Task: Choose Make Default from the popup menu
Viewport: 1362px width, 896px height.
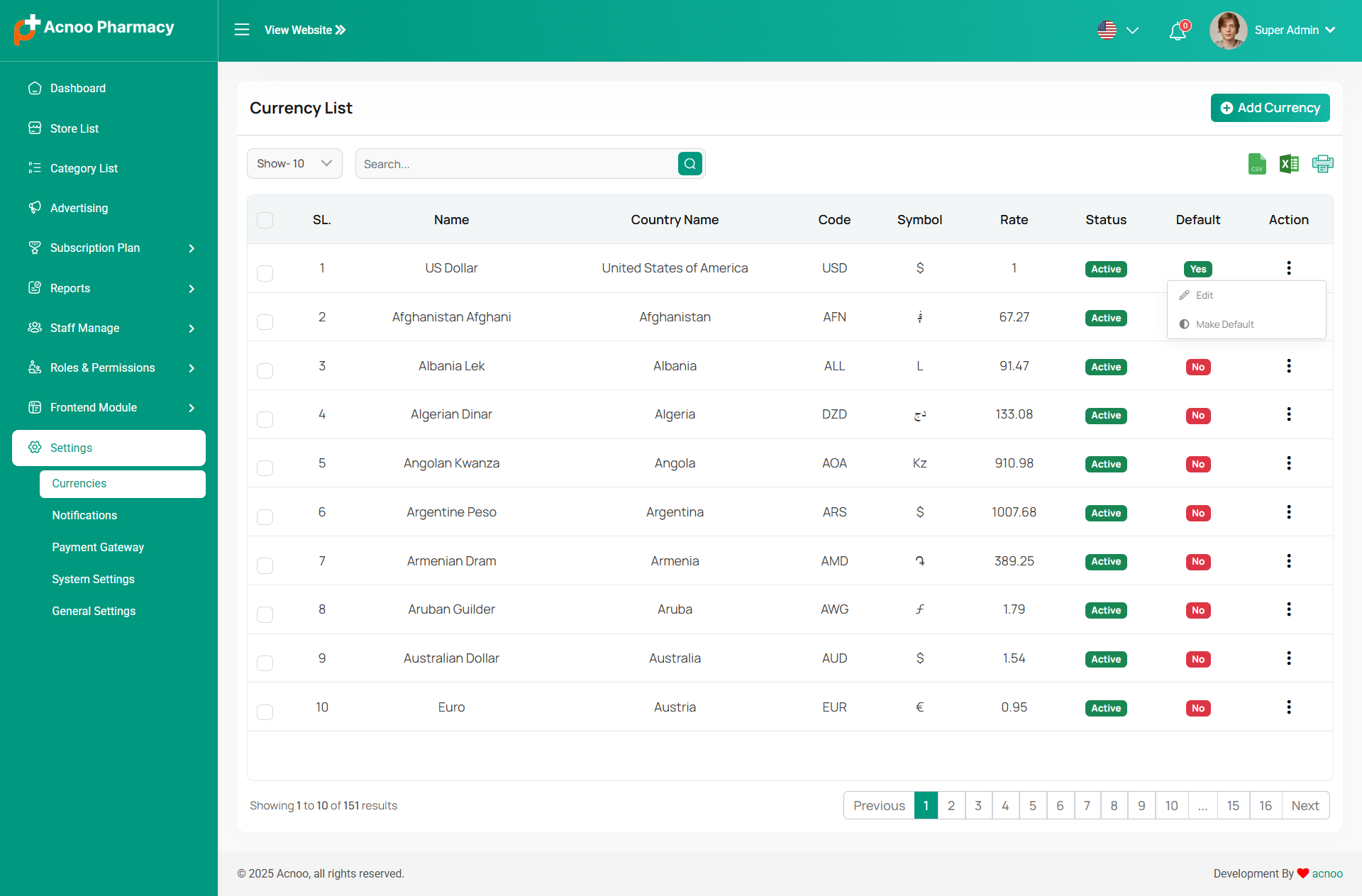Action: [1224, 324]
